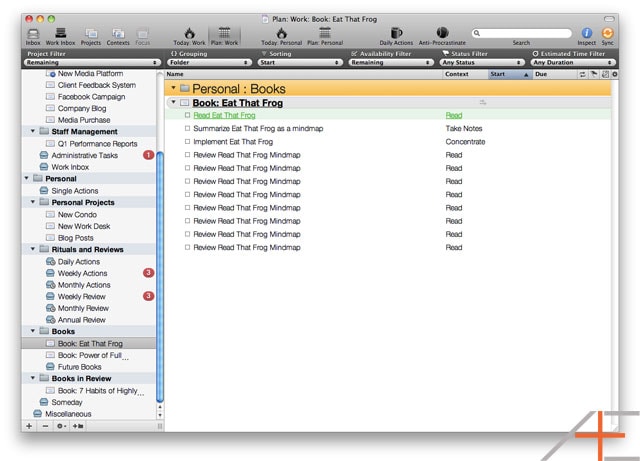This screenshot has height=461, width=640.
Task: Collapse the Rituals and Reviews folder
Action: pos(33,249)
